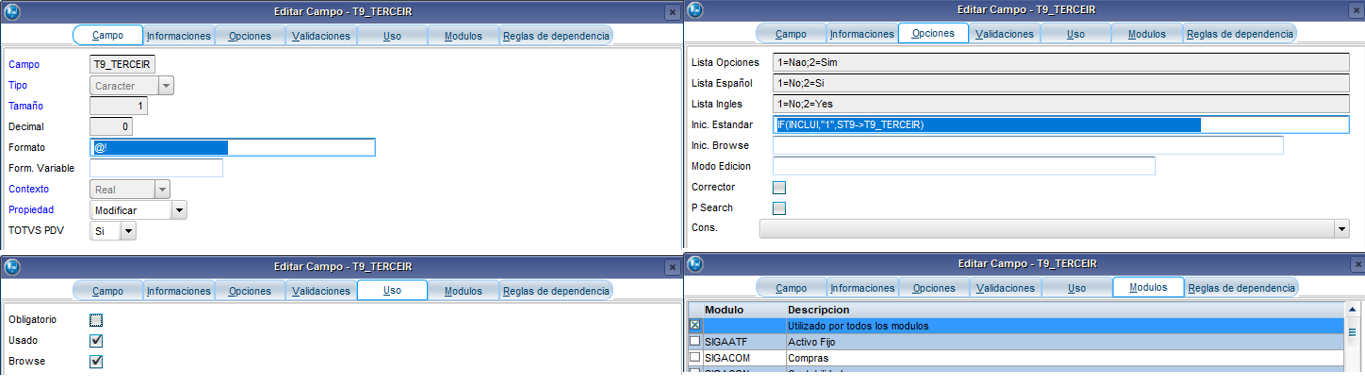
Task: Open Validaciones tab in the window showing Lista Opciones
Action: pos(1005,33)
